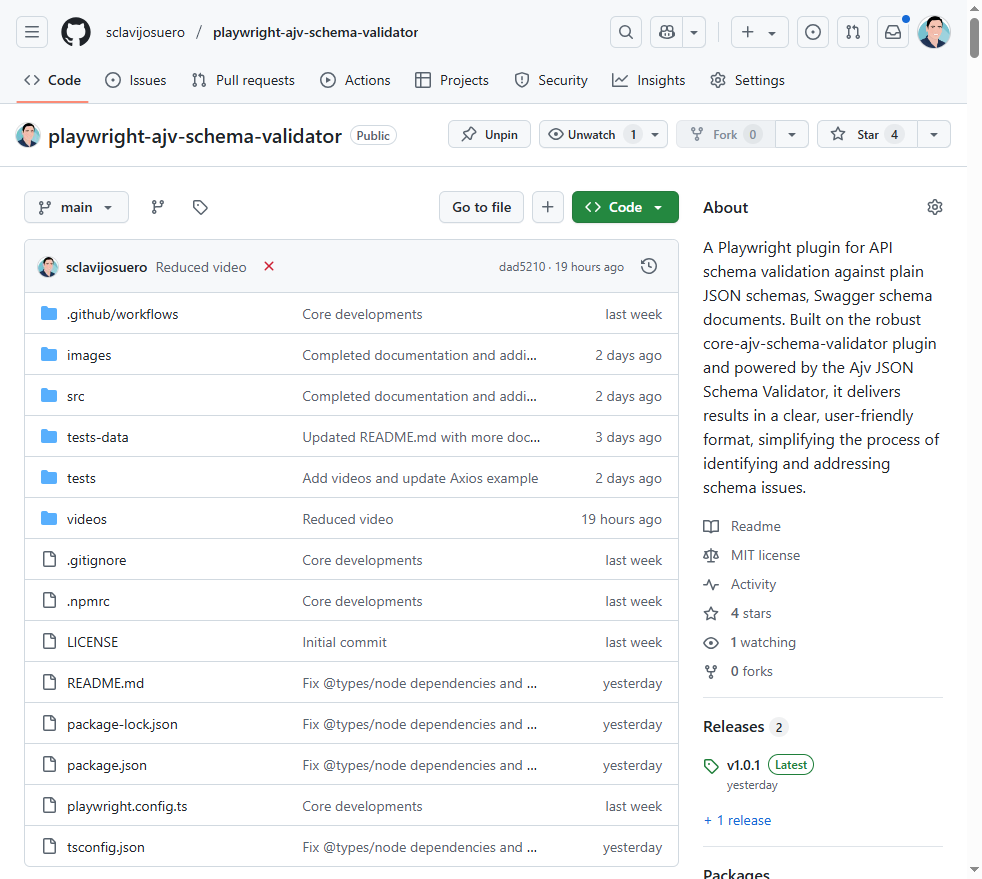
Task: Open the '+ 1 release' link
Action: (737, 821)
